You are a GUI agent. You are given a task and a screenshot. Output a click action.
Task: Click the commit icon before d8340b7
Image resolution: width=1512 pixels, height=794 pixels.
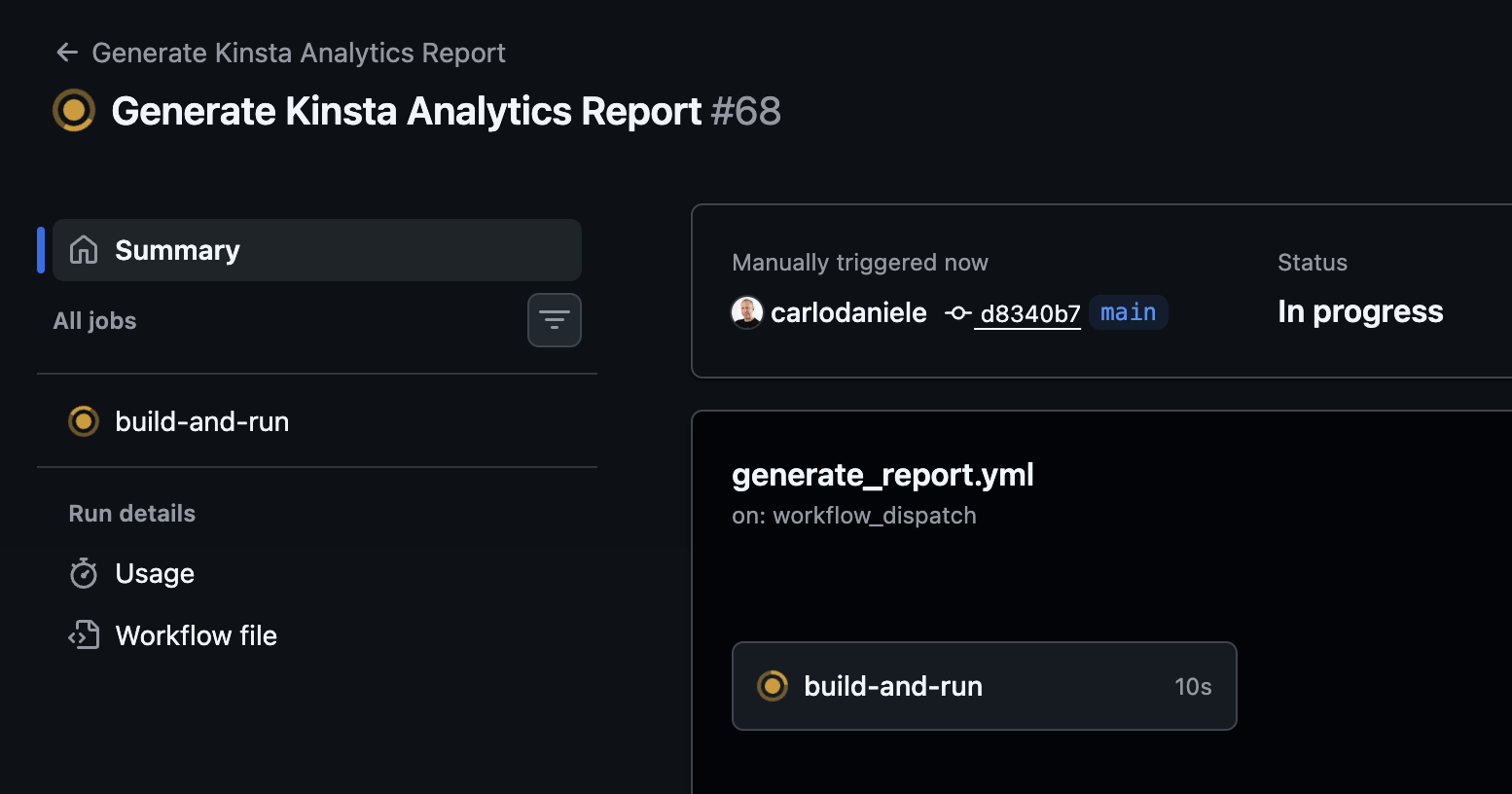[958, 313]
